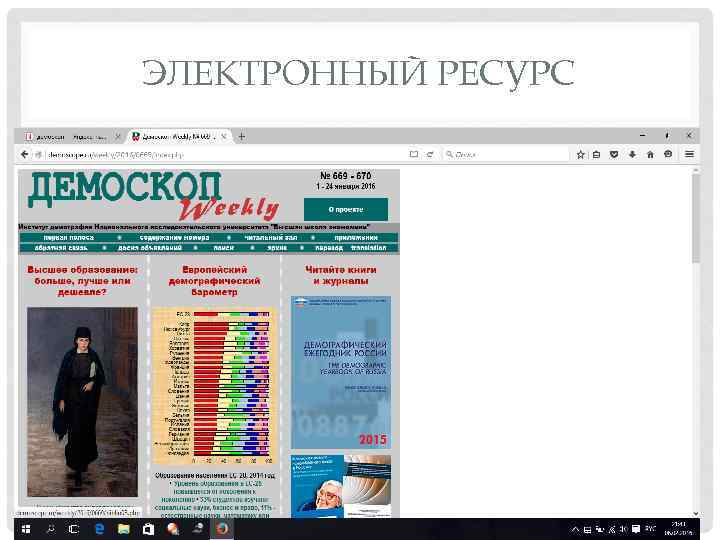This screenshot has height=540, width=720.
Task: Click the site identity icon before URL
Action: pyautogui.click(x=39, y=155)
